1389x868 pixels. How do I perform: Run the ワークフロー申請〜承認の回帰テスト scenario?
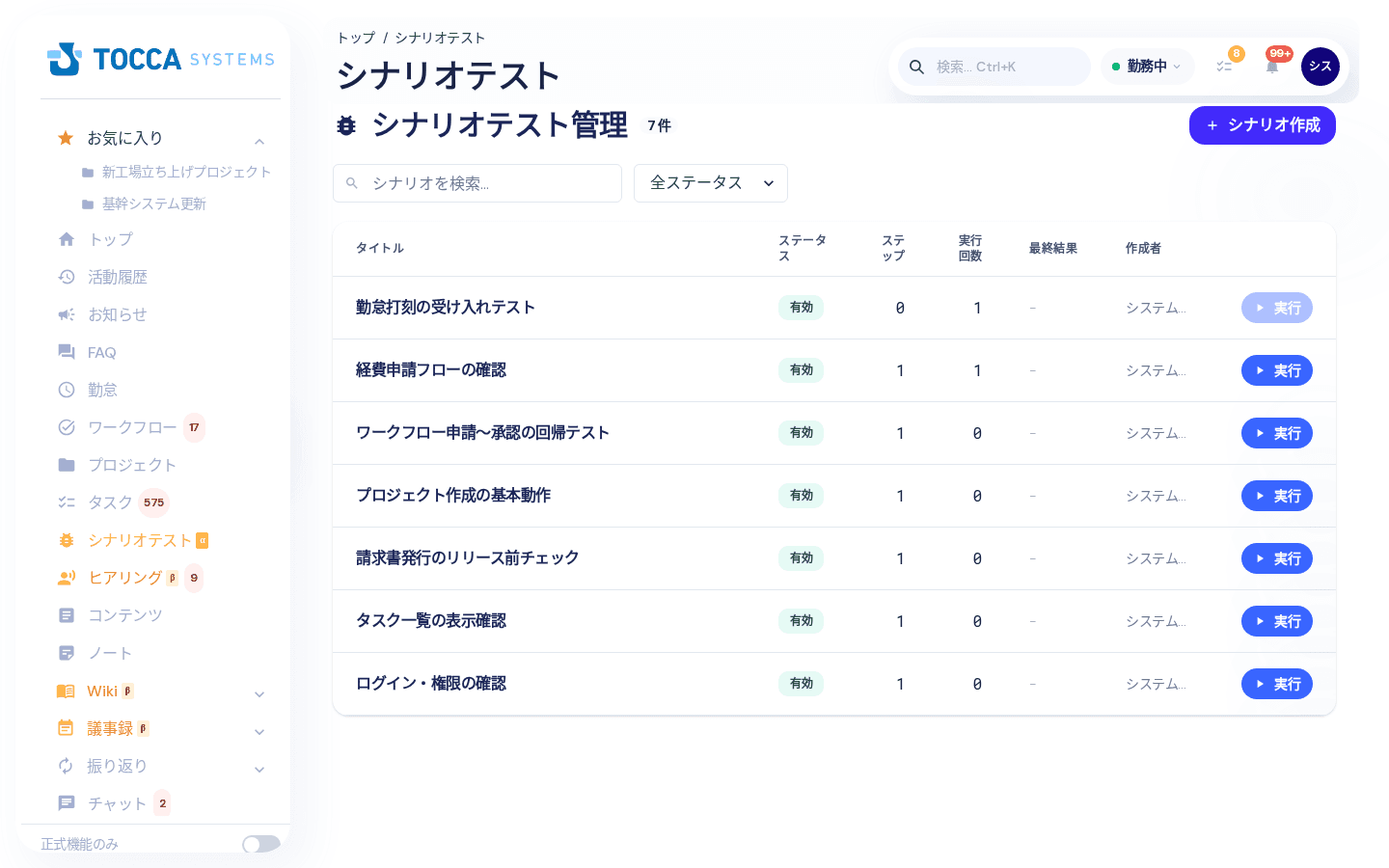[1277, 433]
